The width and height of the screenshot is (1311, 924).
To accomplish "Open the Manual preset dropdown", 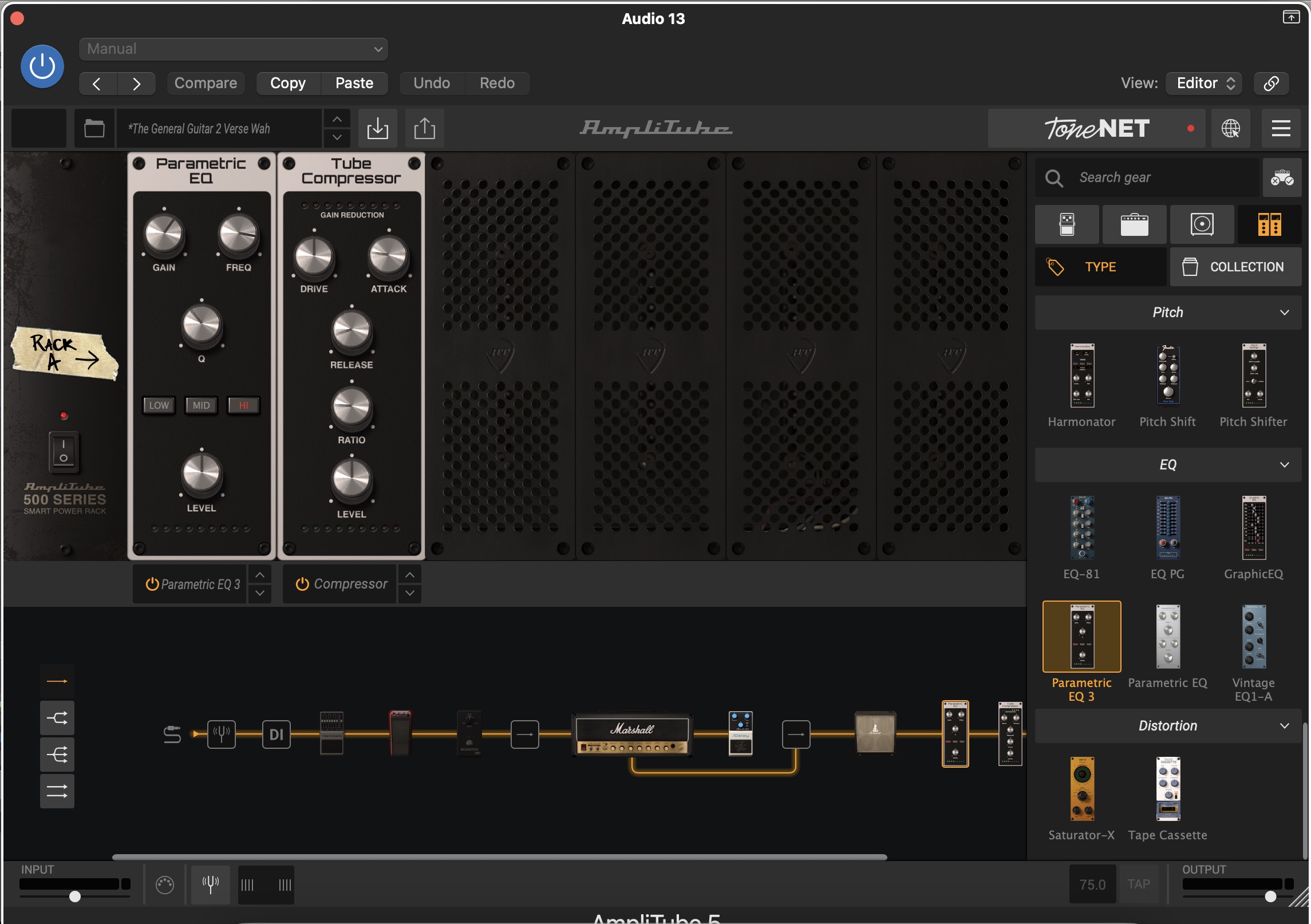I will pyautogui.click(x=233, y=49).
